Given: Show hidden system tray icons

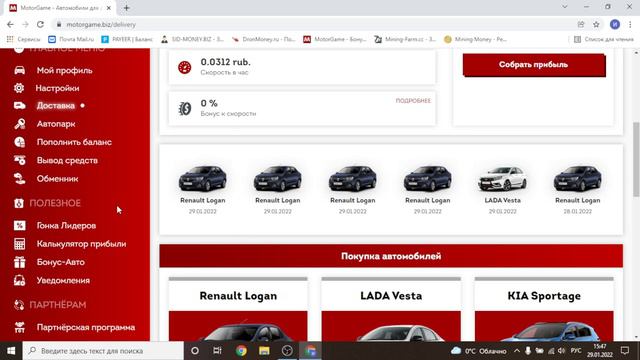Looking at the screenshot, I should 517,351.
